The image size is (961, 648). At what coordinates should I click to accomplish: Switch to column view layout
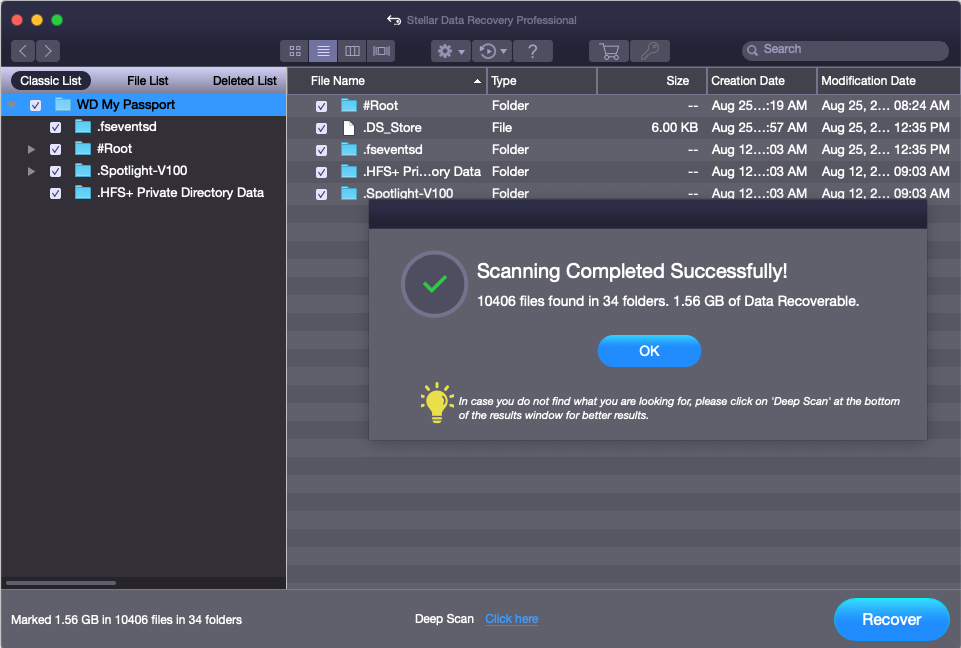coord(352,51)
